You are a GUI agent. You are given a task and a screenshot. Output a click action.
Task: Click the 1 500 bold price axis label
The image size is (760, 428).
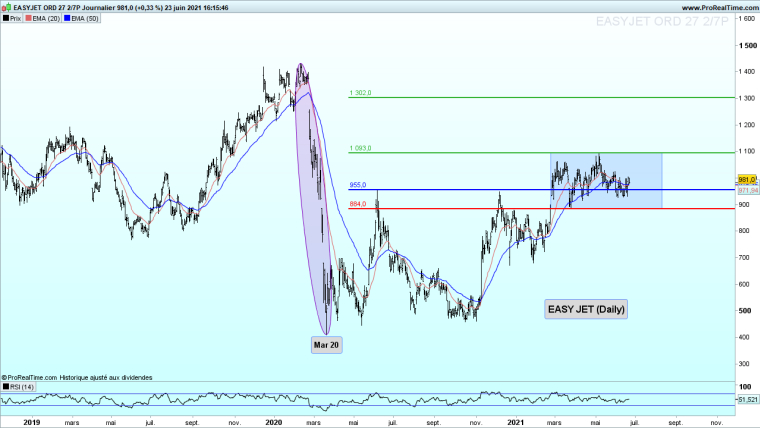(x=748, y=45)
